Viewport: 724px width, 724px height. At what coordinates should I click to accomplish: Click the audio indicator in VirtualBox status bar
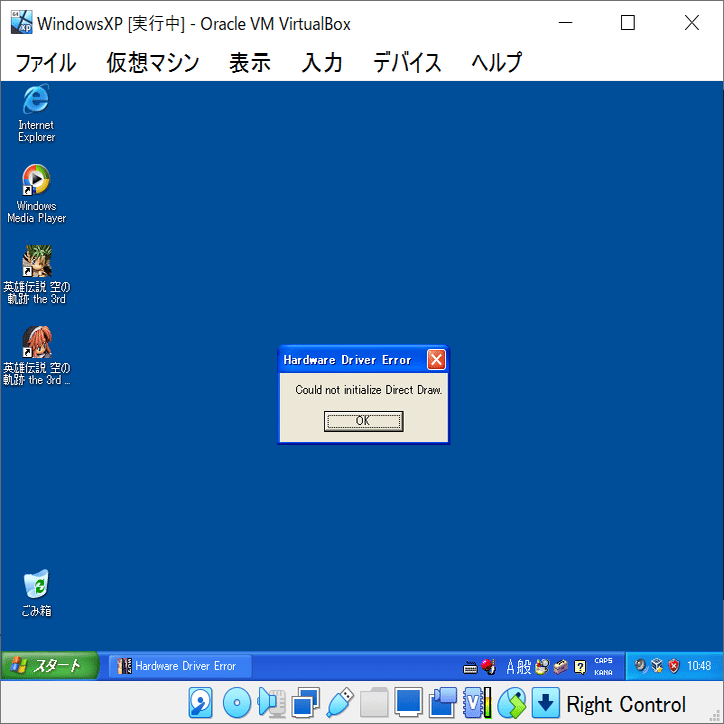pos(272,703)
